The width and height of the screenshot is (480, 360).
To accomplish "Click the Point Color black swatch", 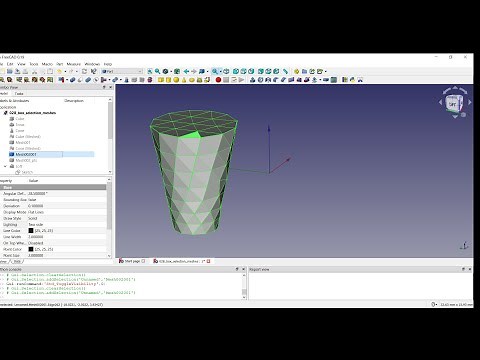I will (31, 249).
